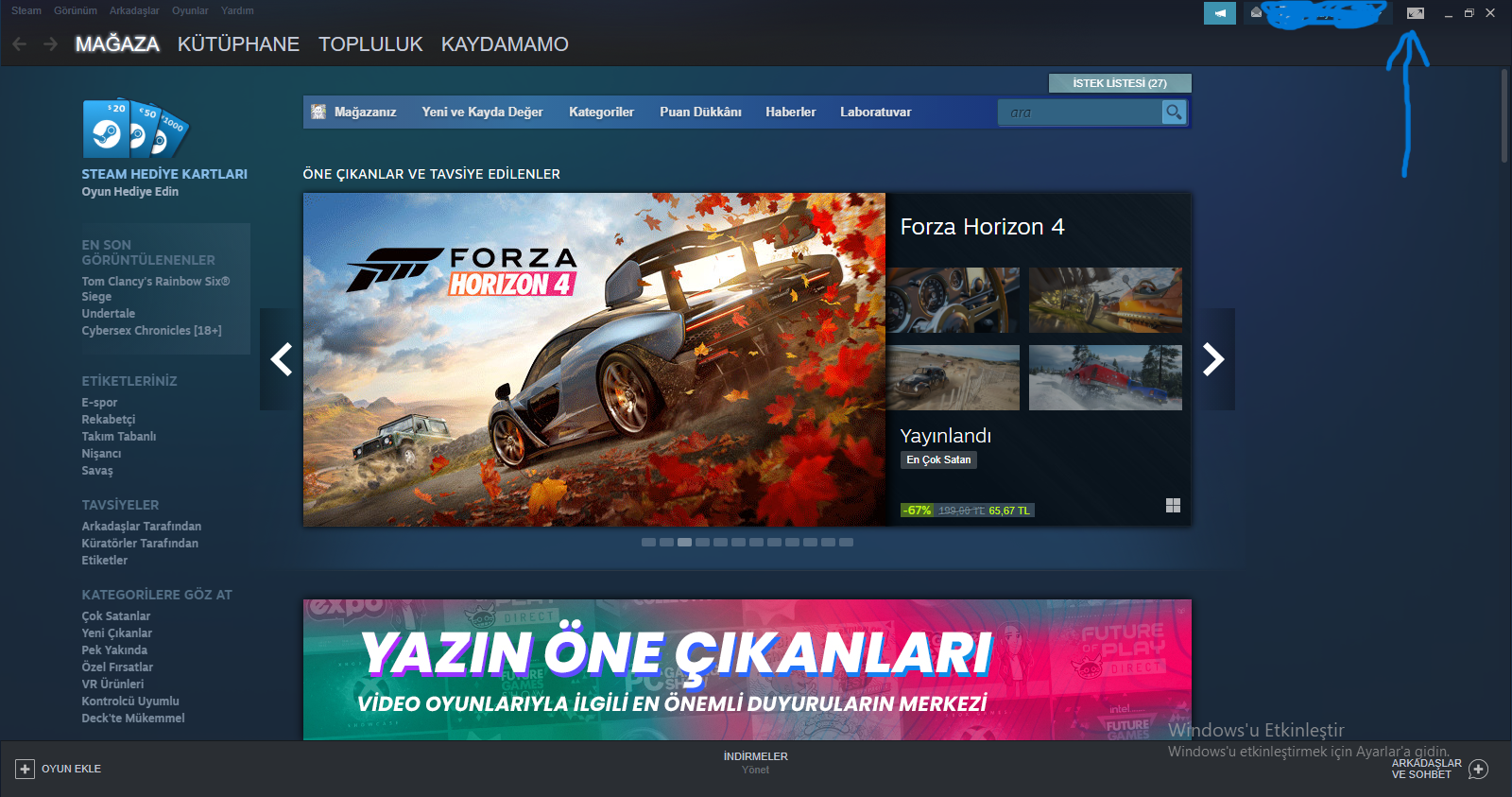Click the plus icon beside OYUN EKLE
Viewport: 1512px width, 797px height.
pyautogui.click(x=25, y=769)
